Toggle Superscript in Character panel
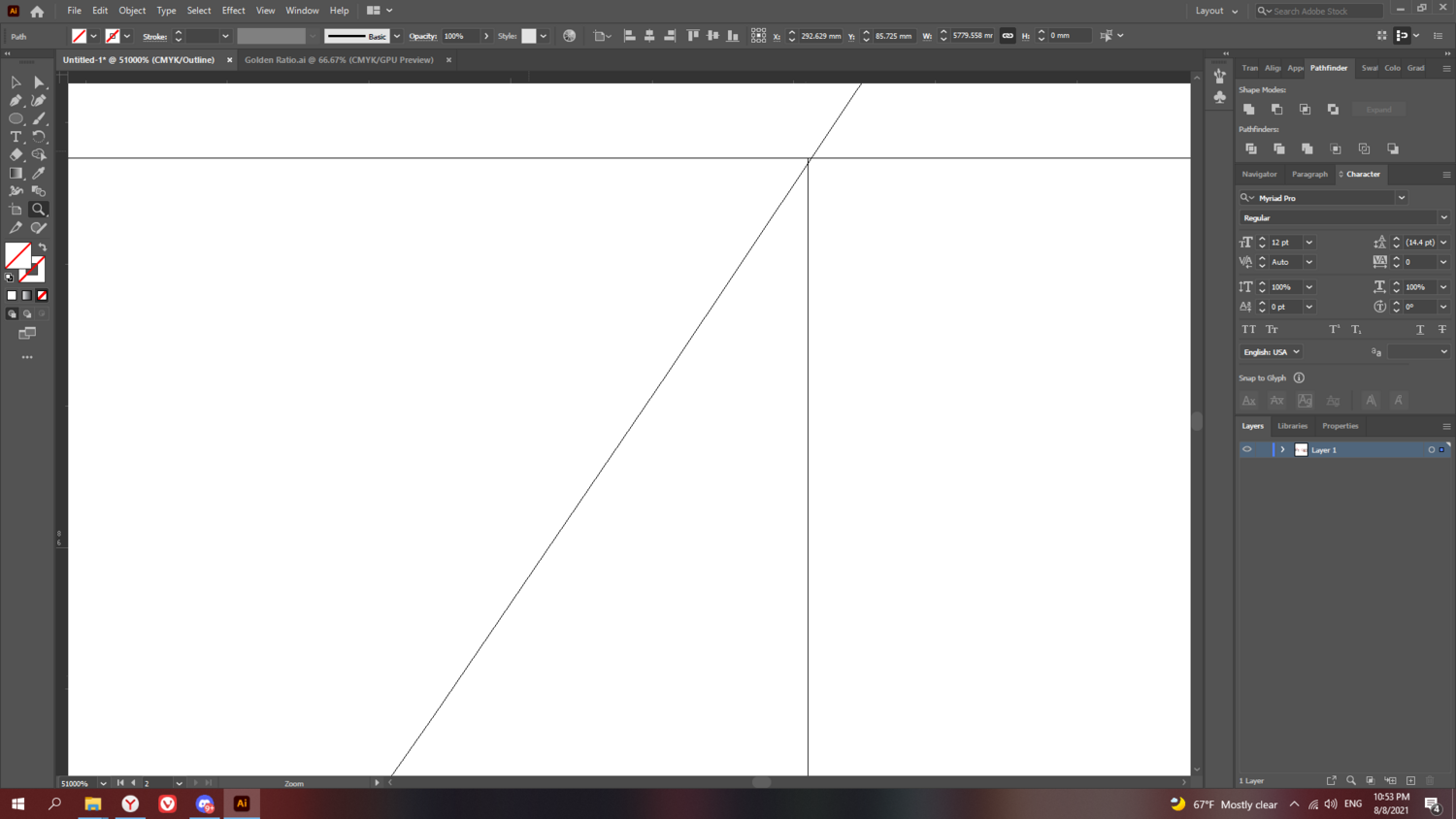Viewport: 1456px width, 819px height. coord(1335,330)
